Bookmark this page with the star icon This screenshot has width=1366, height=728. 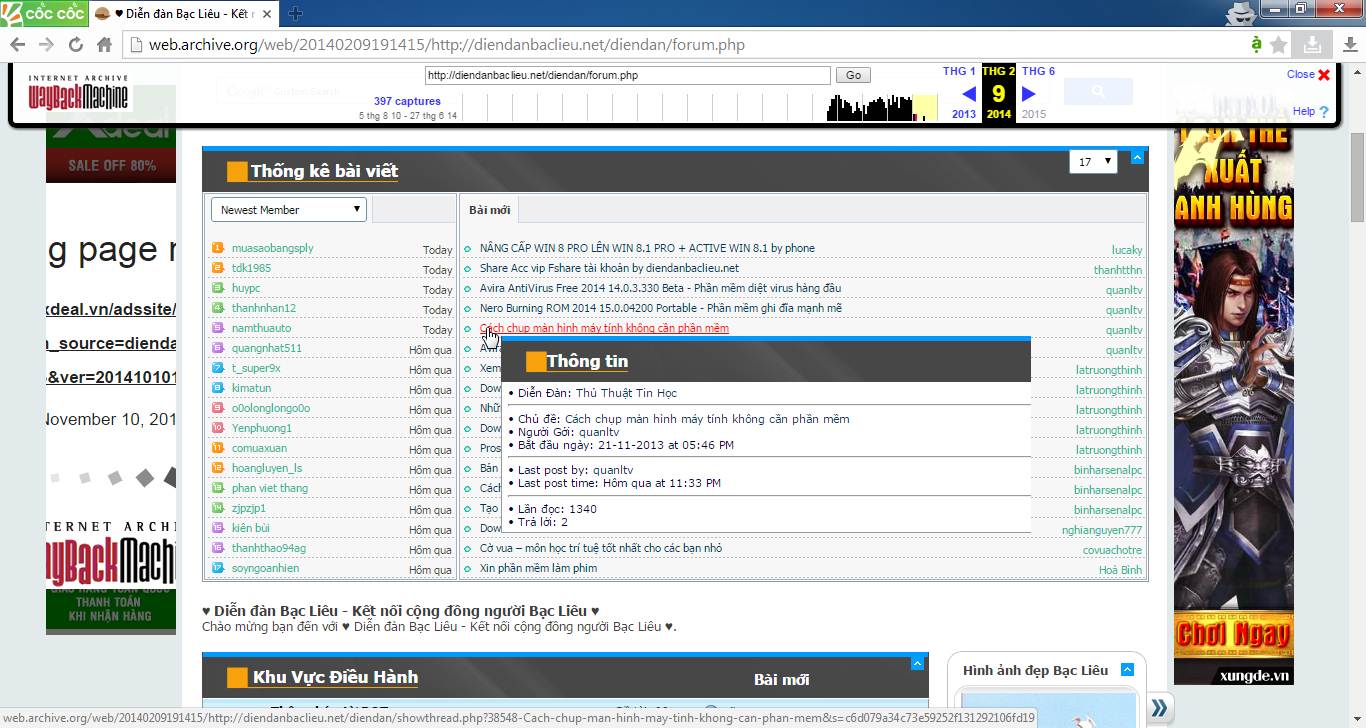tap(1279, 44)
